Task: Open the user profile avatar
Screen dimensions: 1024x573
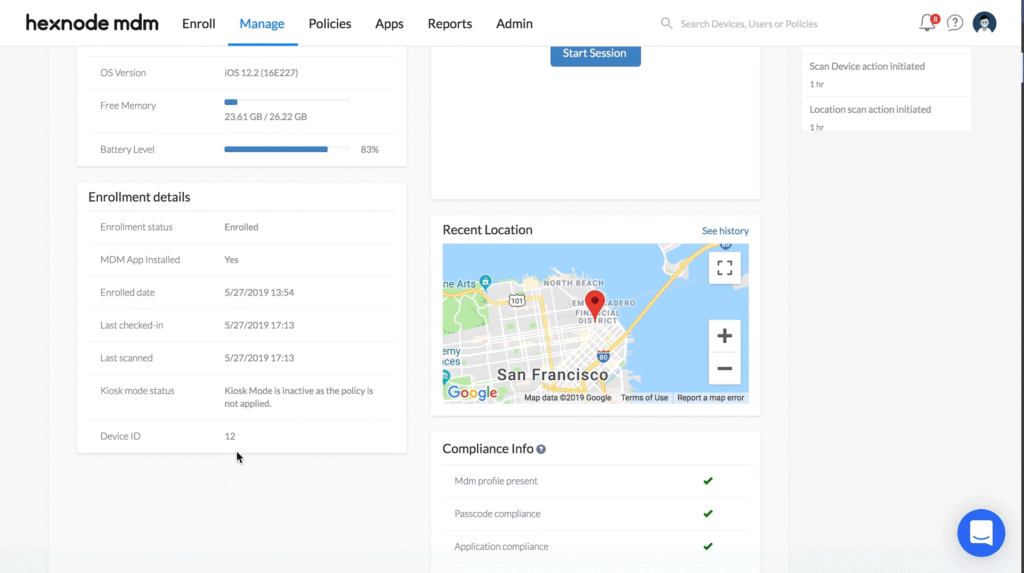Action: (x=984, y=23)
